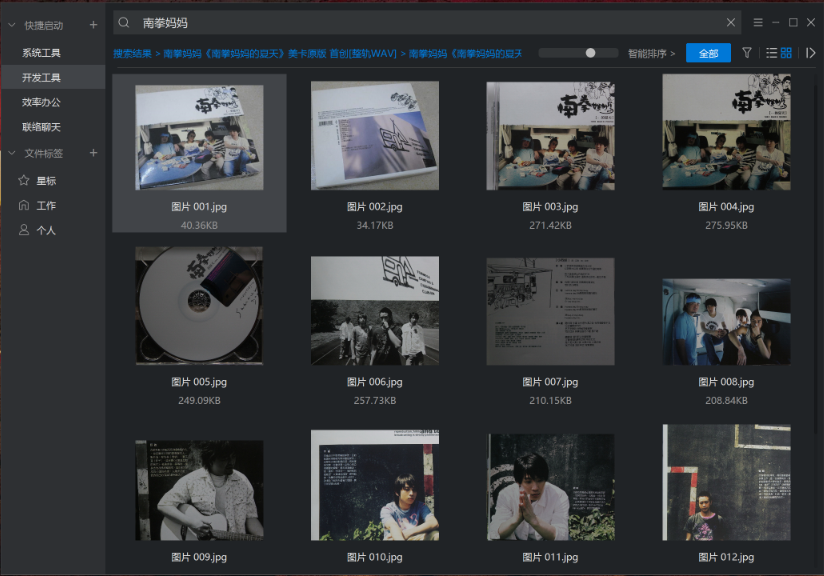Toggle the side preview panel arrow
The height and width of the screenshot is (576, 824).
[811, 53]
